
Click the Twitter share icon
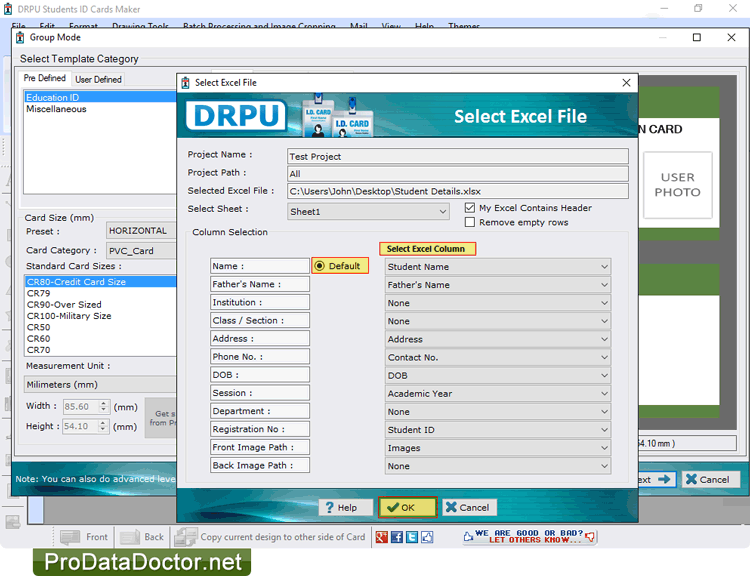[x=412, y=537]
